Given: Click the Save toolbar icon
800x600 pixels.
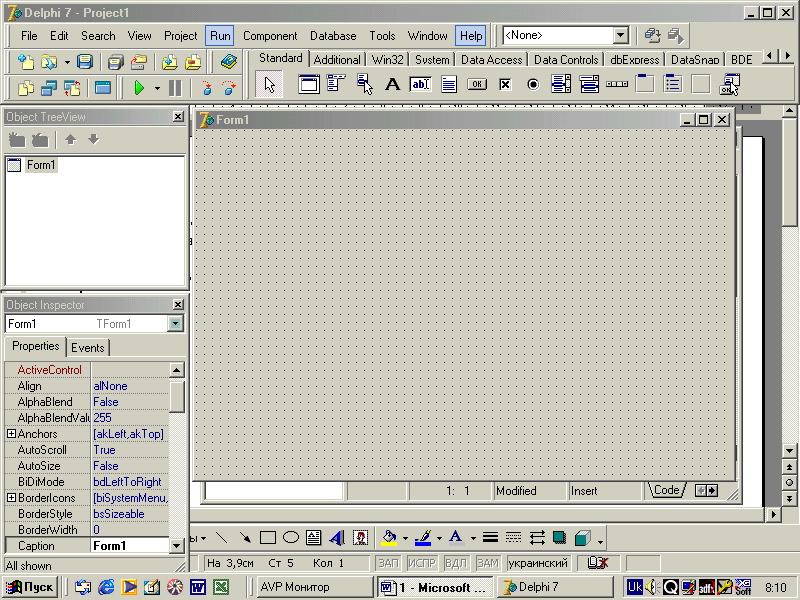Looking at the screenshot, I should [84, 62].
